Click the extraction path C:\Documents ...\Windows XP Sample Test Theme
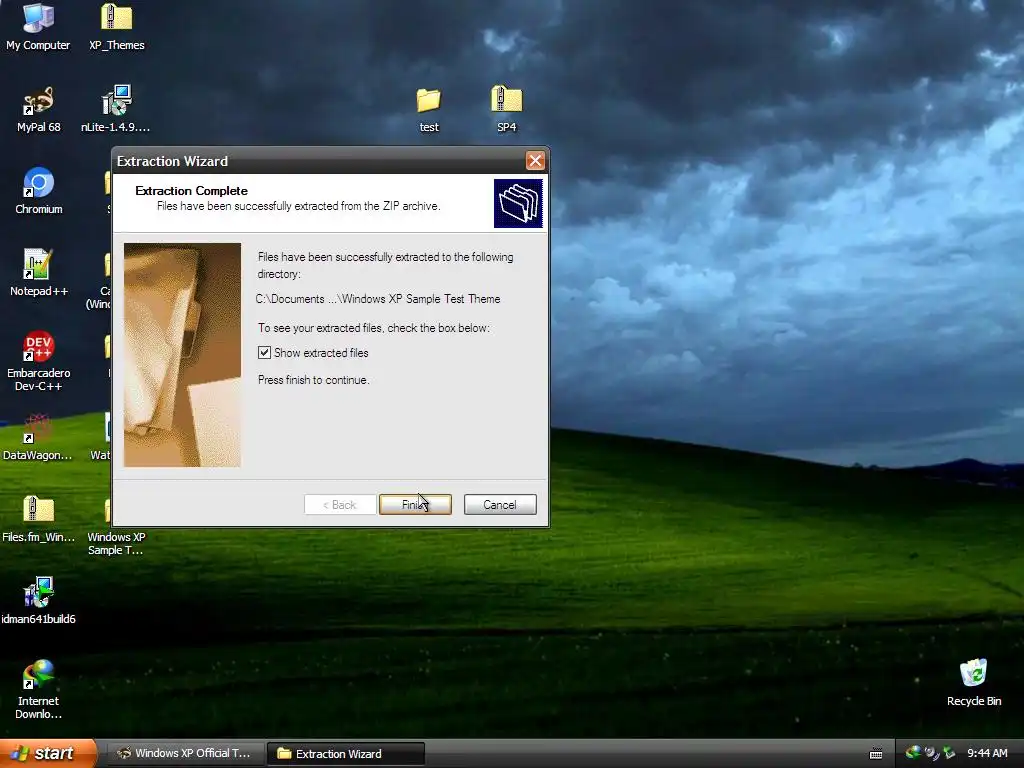 (x=378, y=299)
